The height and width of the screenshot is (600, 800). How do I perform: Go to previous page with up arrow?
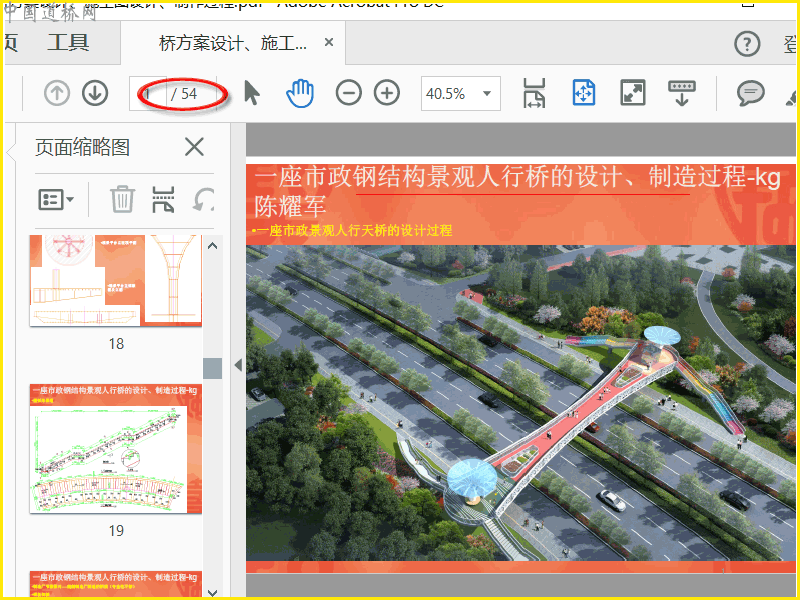click(x=57, y=93)
